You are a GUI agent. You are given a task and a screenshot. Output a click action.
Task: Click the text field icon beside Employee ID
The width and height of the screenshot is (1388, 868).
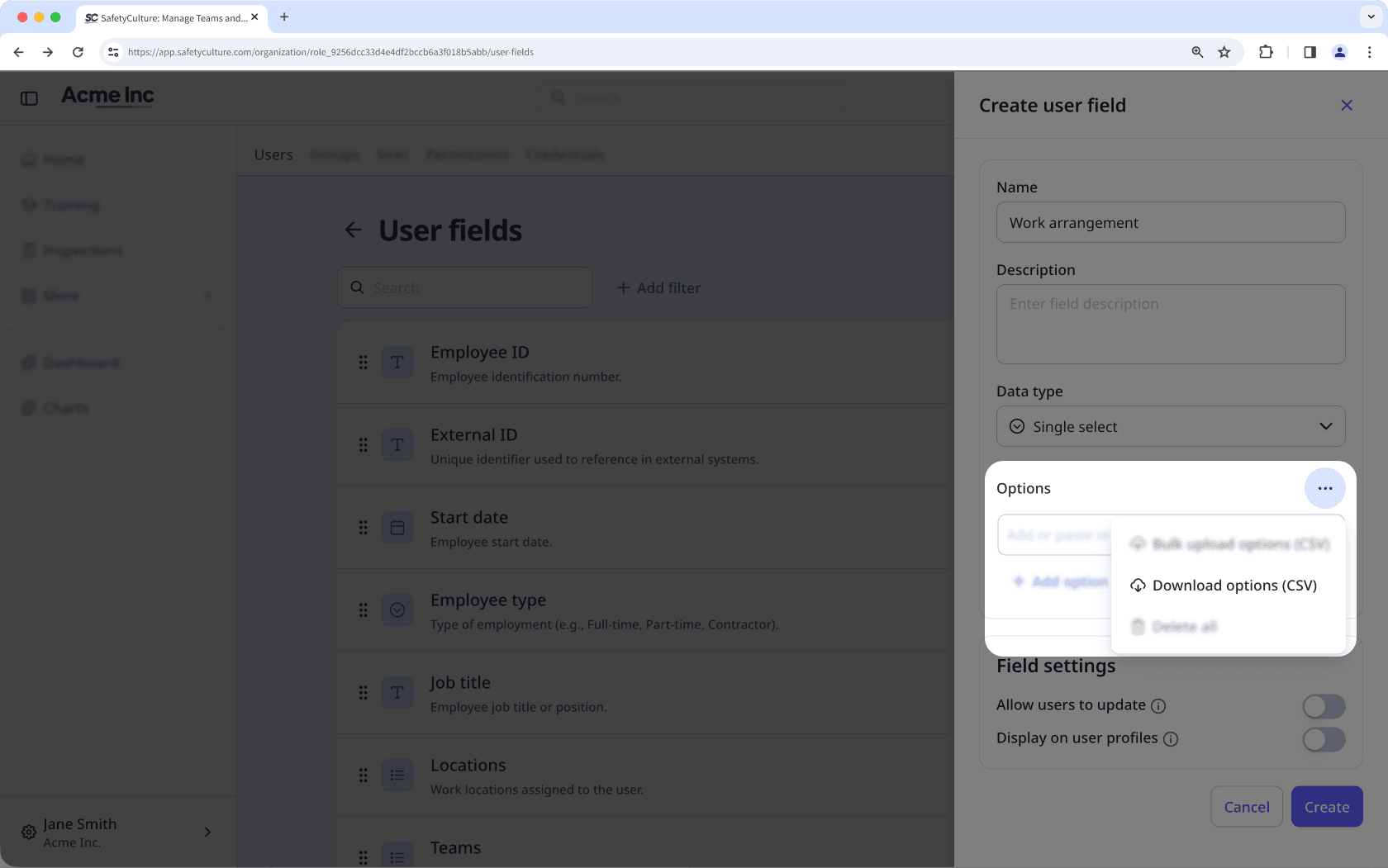pos(397,362)
